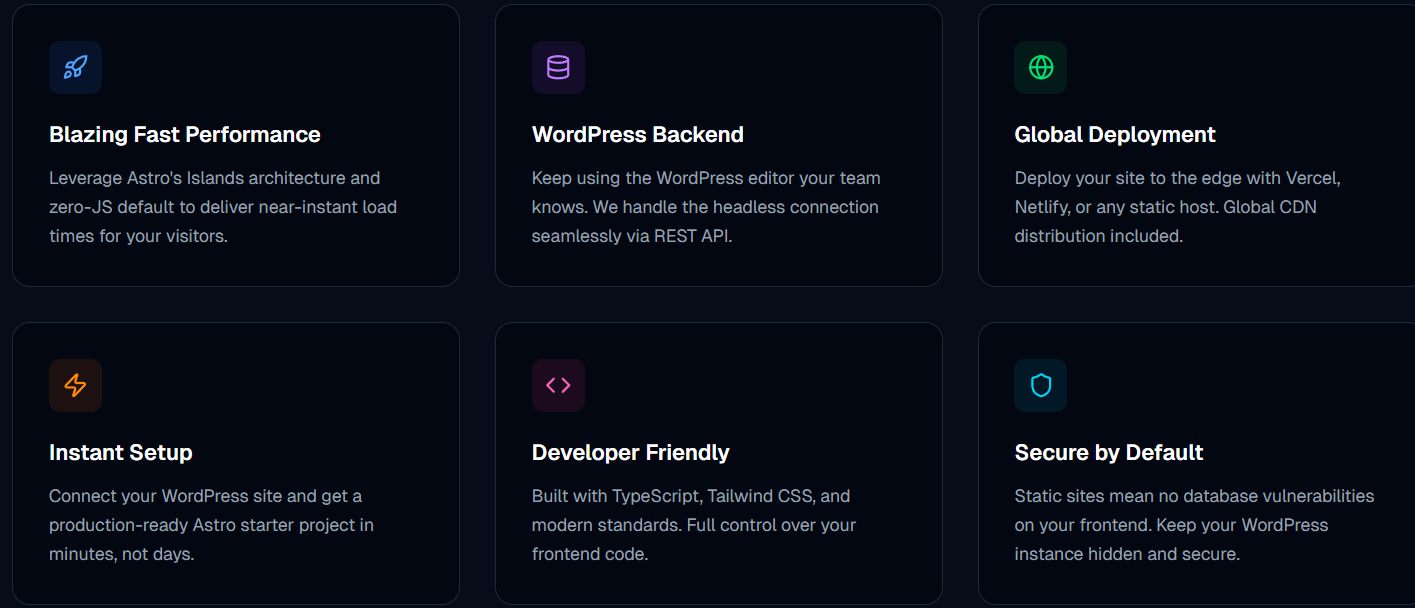Click the orange lightning bolt icon
Screen dimensions: 1415x608
[x=75, y=385]
